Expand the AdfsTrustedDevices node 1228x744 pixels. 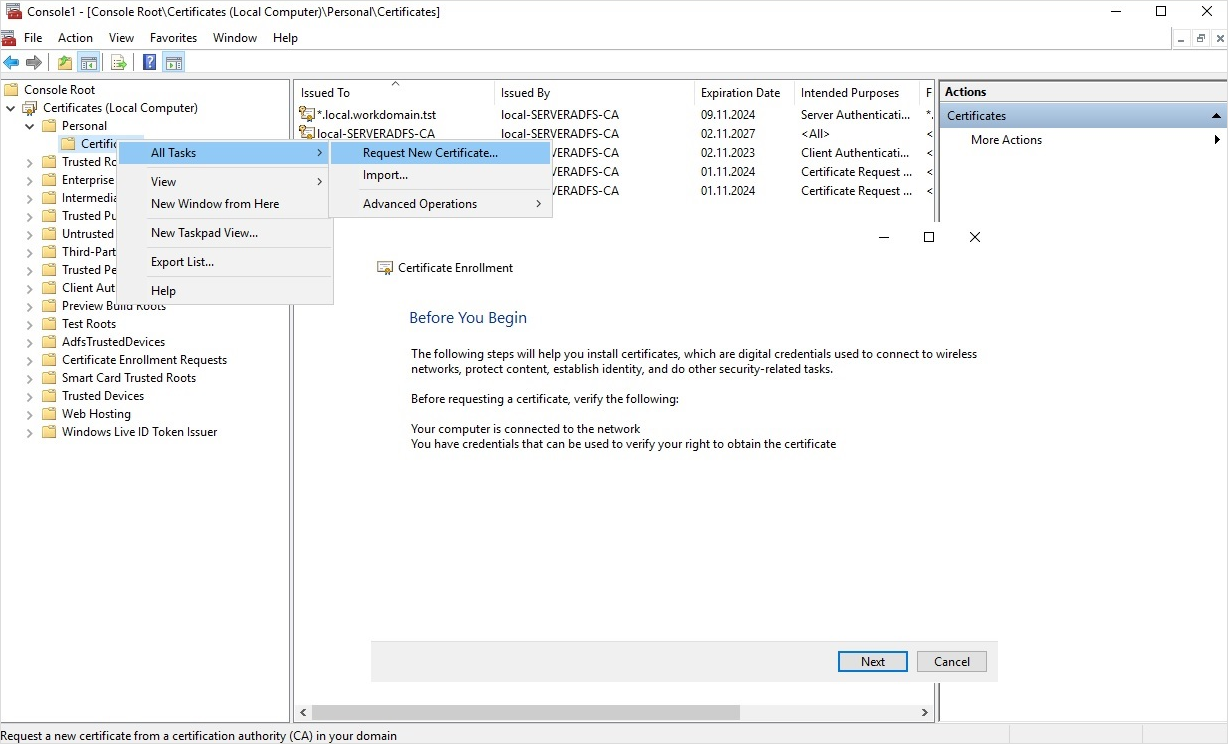tap(30, 342)
